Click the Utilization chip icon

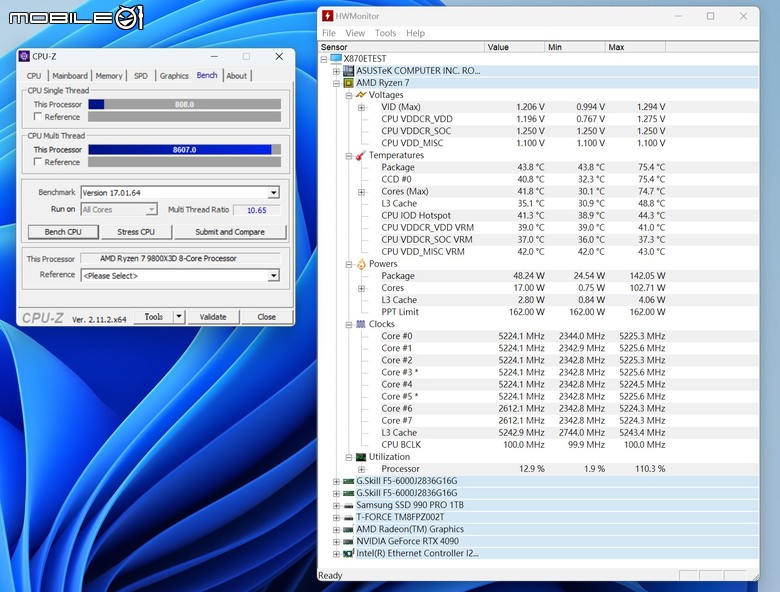[x=361, y=457]
